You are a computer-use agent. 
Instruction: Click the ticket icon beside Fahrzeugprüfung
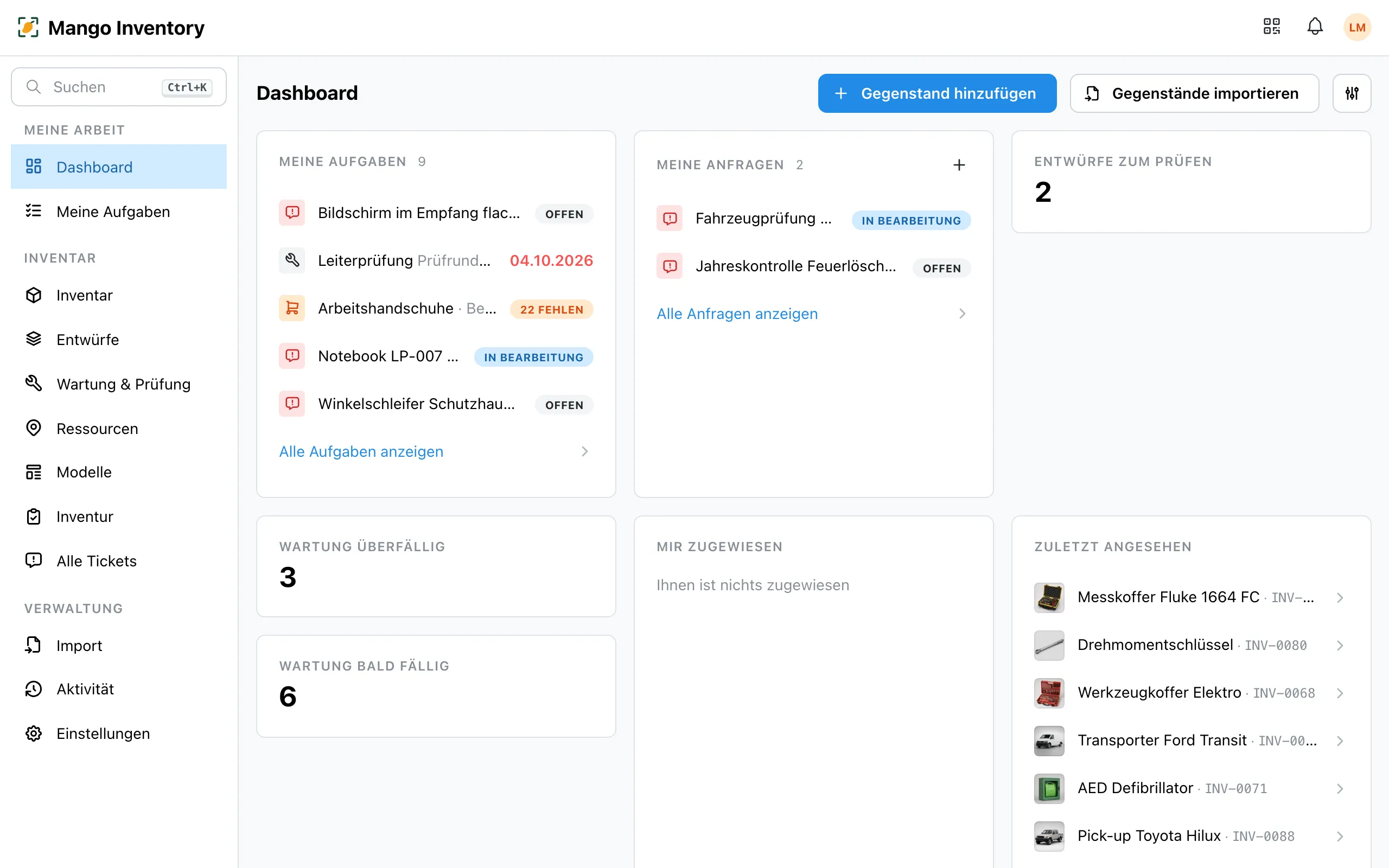pos(670,219)
